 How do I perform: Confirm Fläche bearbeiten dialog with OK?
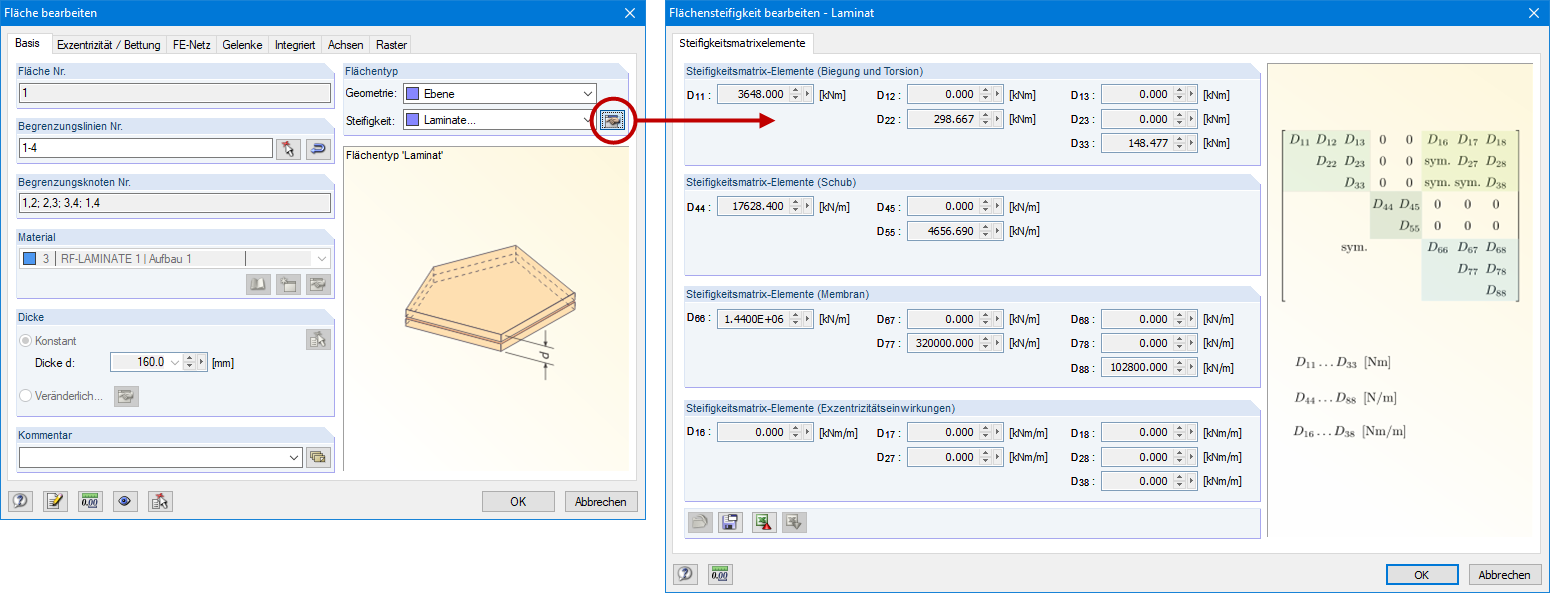(518, 502)
